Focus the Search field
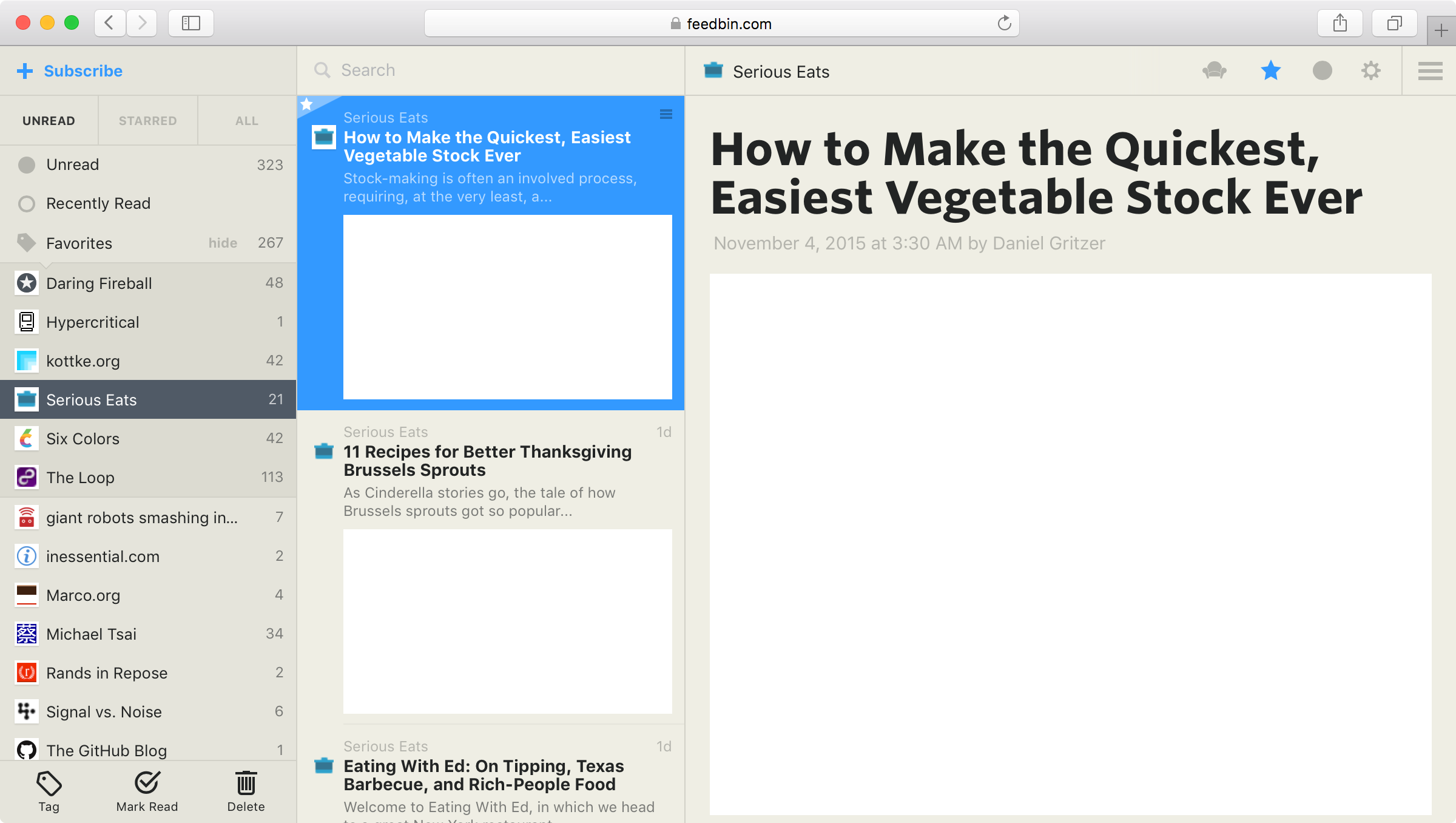Image resolution: width=1456 pixels, height=823 pixels. (x=491, y=70)
